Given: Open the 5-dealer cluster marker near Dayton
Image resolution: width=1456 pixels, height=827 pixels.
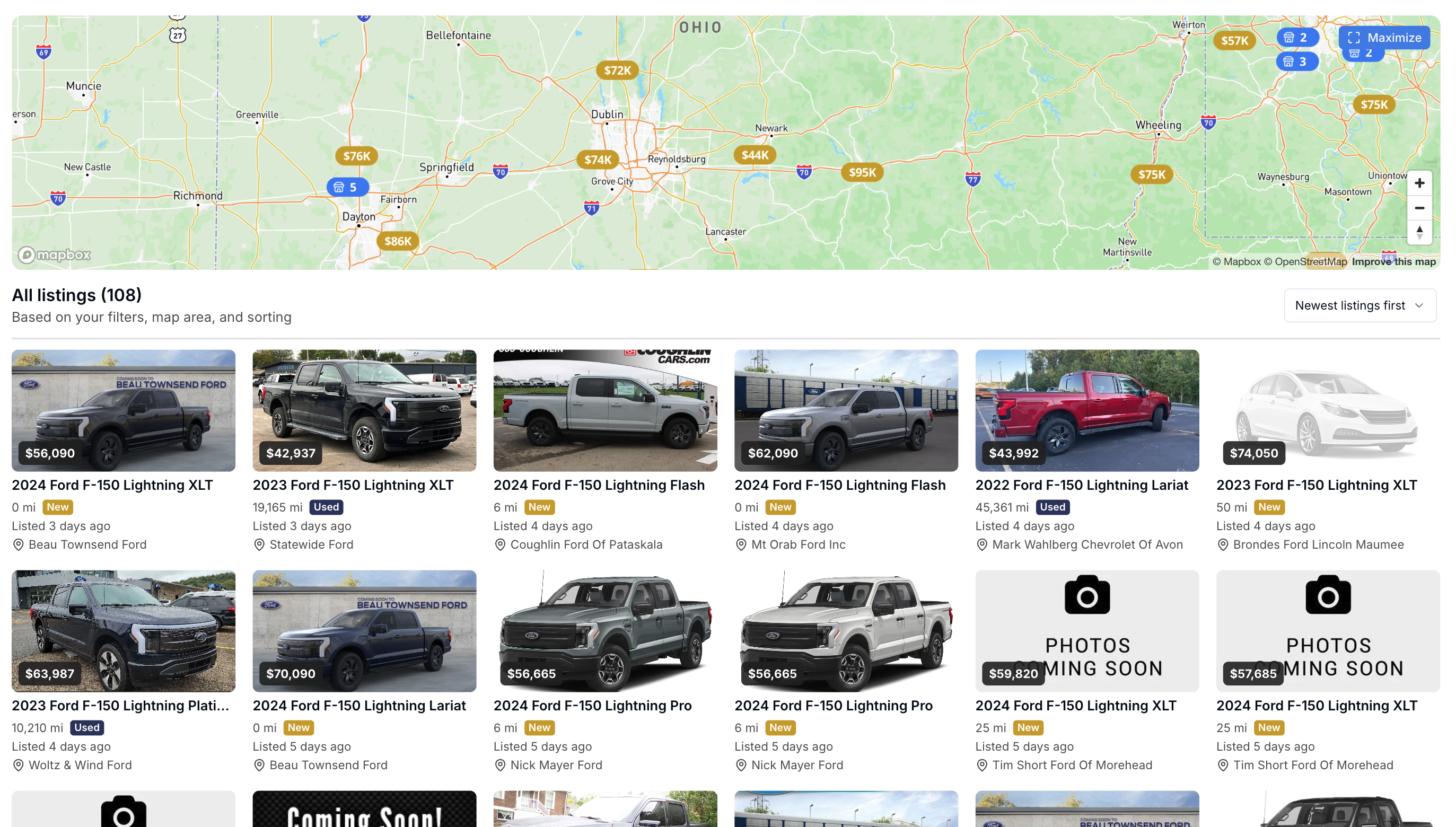Looking at the screenshot, I should click(x=347, y=187).
